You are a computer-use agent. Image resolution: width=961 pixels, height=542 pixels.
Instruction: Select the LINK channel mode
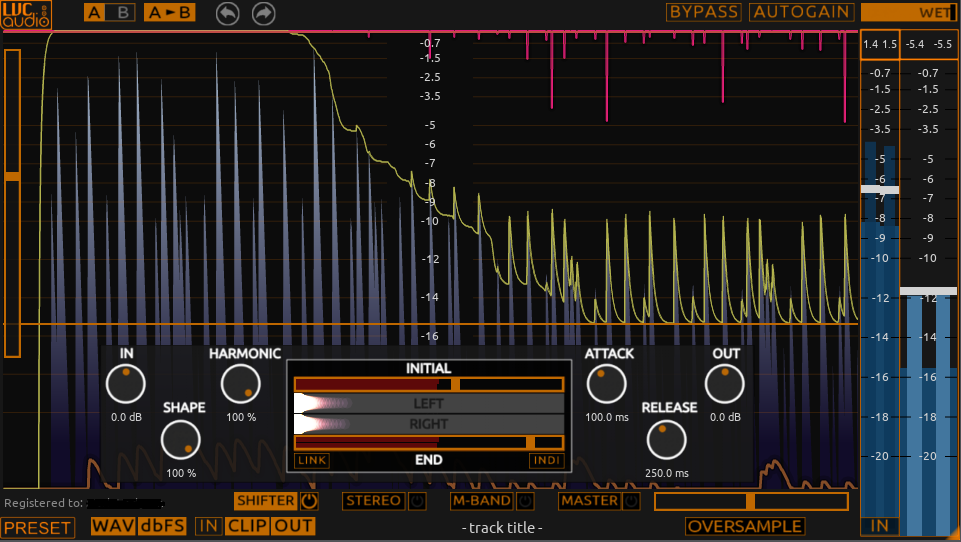click(x=312, y=460)
